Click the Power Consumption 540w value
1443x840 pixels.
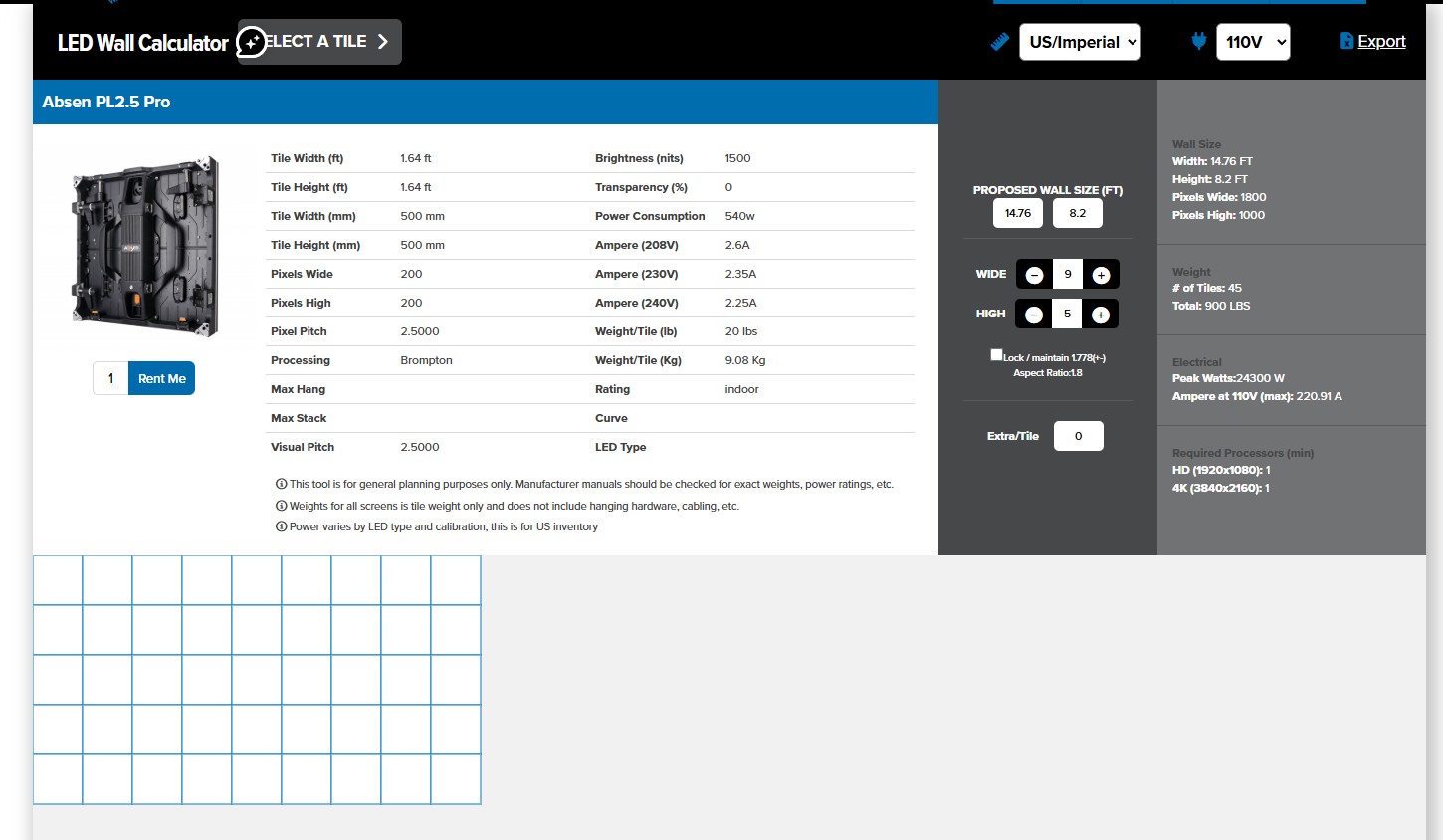pos(739,216)
